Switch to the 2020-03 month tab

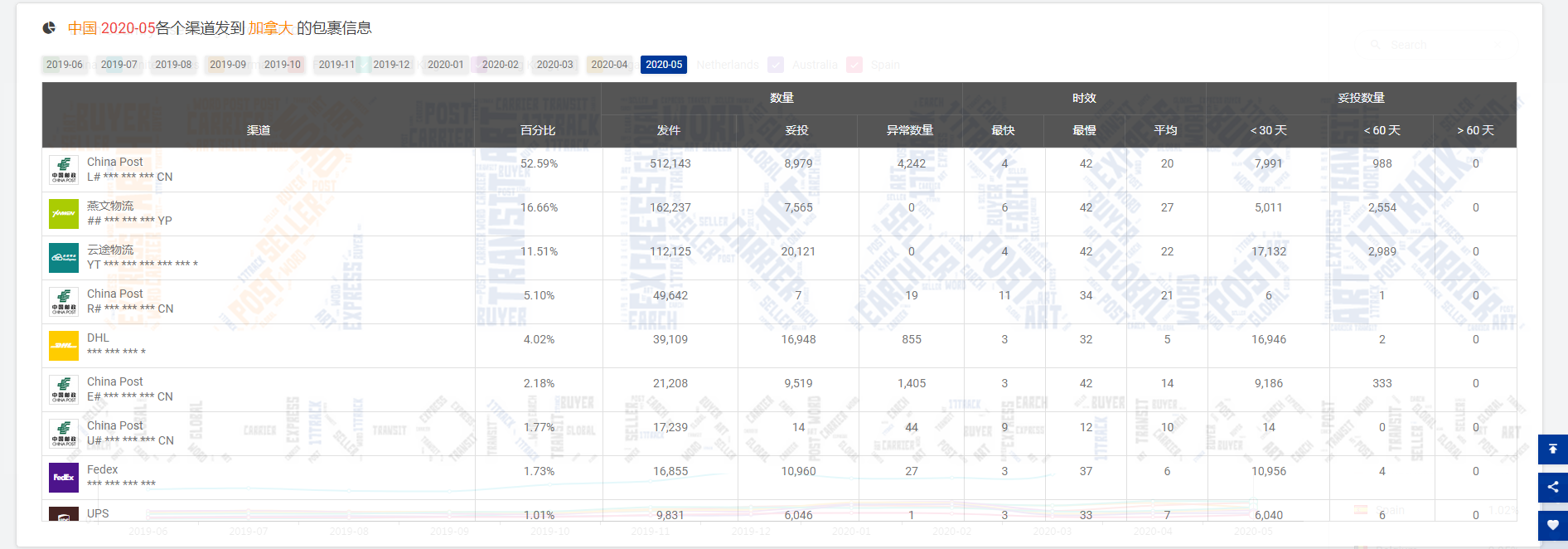[555, 65]
